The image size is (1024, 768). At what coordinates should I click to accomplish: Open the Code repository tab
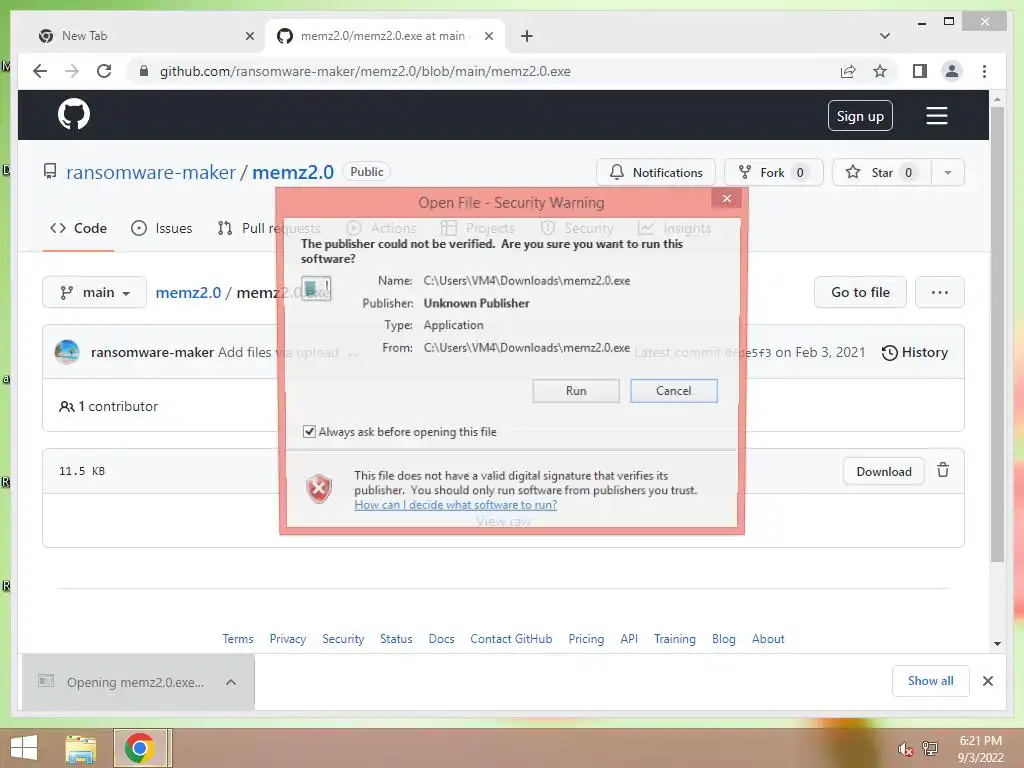click(78, 228)
